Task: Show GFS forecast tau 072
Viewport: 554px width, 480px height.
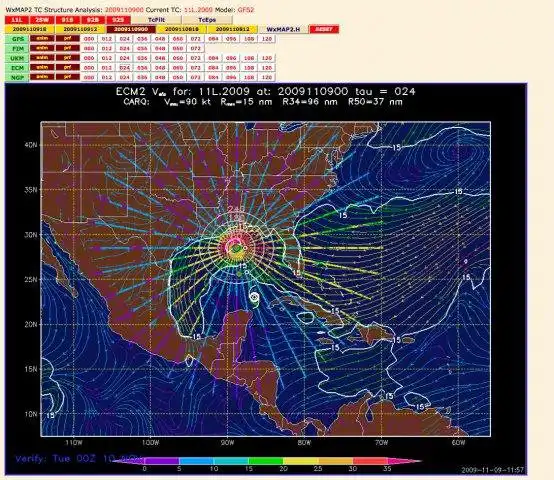Action: [195, 39]
